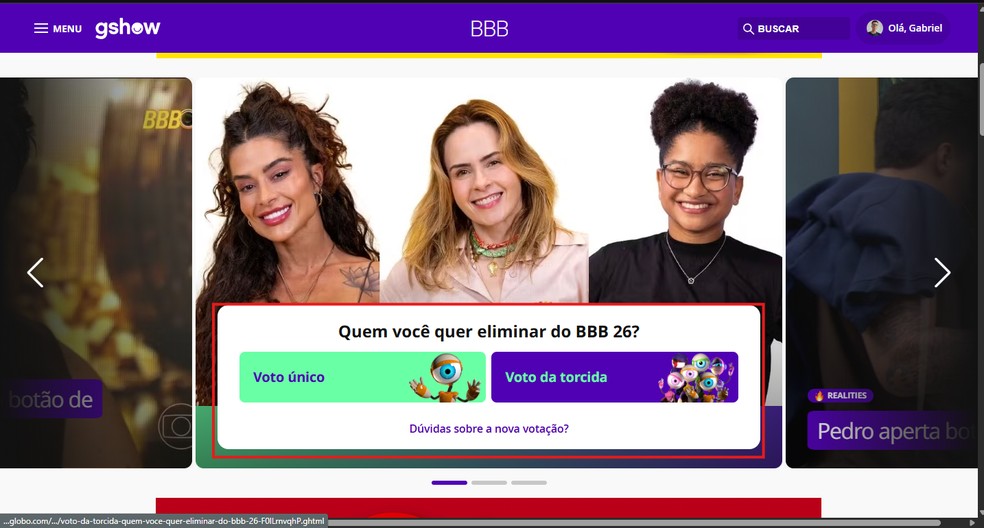Click the gshow logo
Viewport: 984px width, 528px height.
pos(127,28)
